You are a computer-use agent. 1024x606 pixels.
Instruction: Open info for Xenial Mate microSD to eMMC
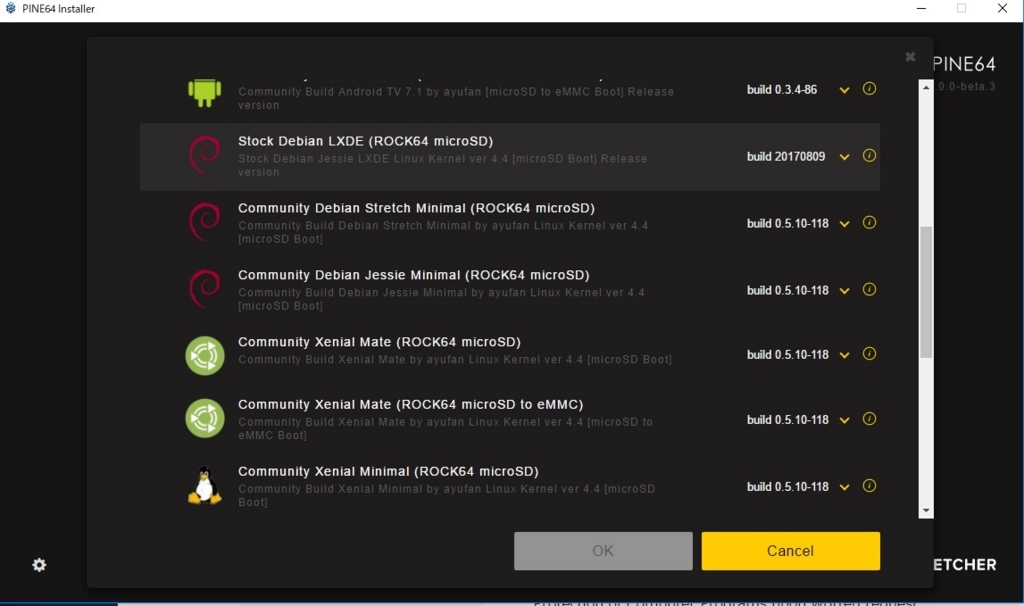[x=869, y=419]
